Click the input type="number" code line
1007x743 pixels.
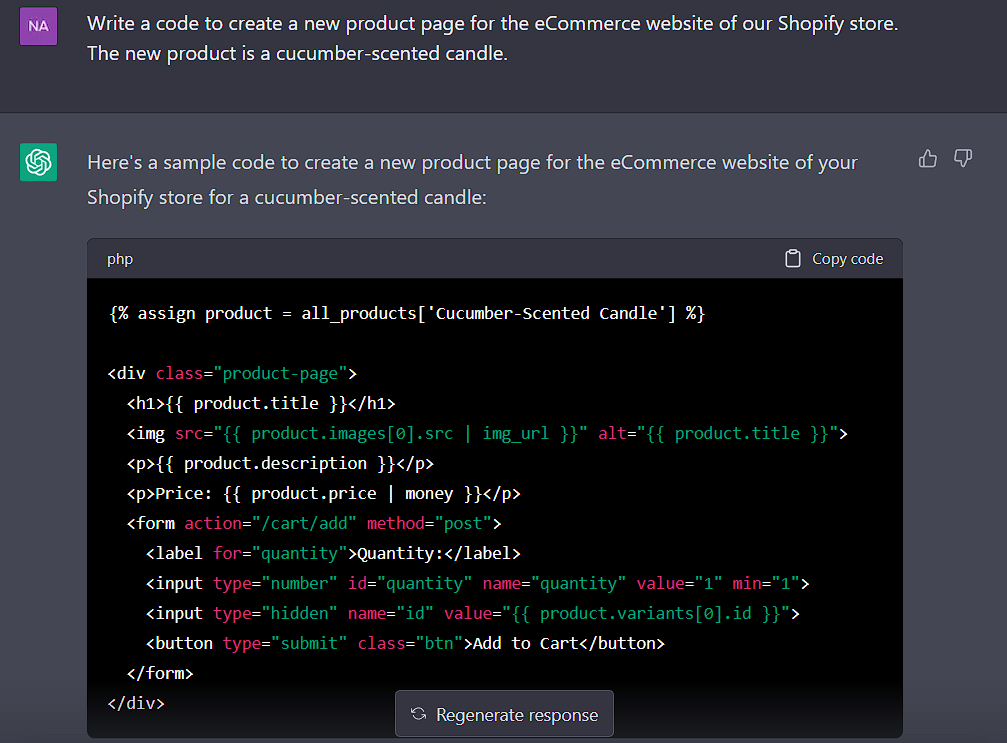coord(478,583)
